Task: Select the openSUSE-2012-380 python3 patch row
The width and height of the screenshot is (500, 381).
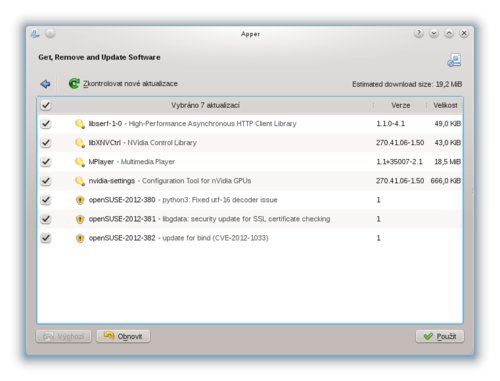Action: 250,200
